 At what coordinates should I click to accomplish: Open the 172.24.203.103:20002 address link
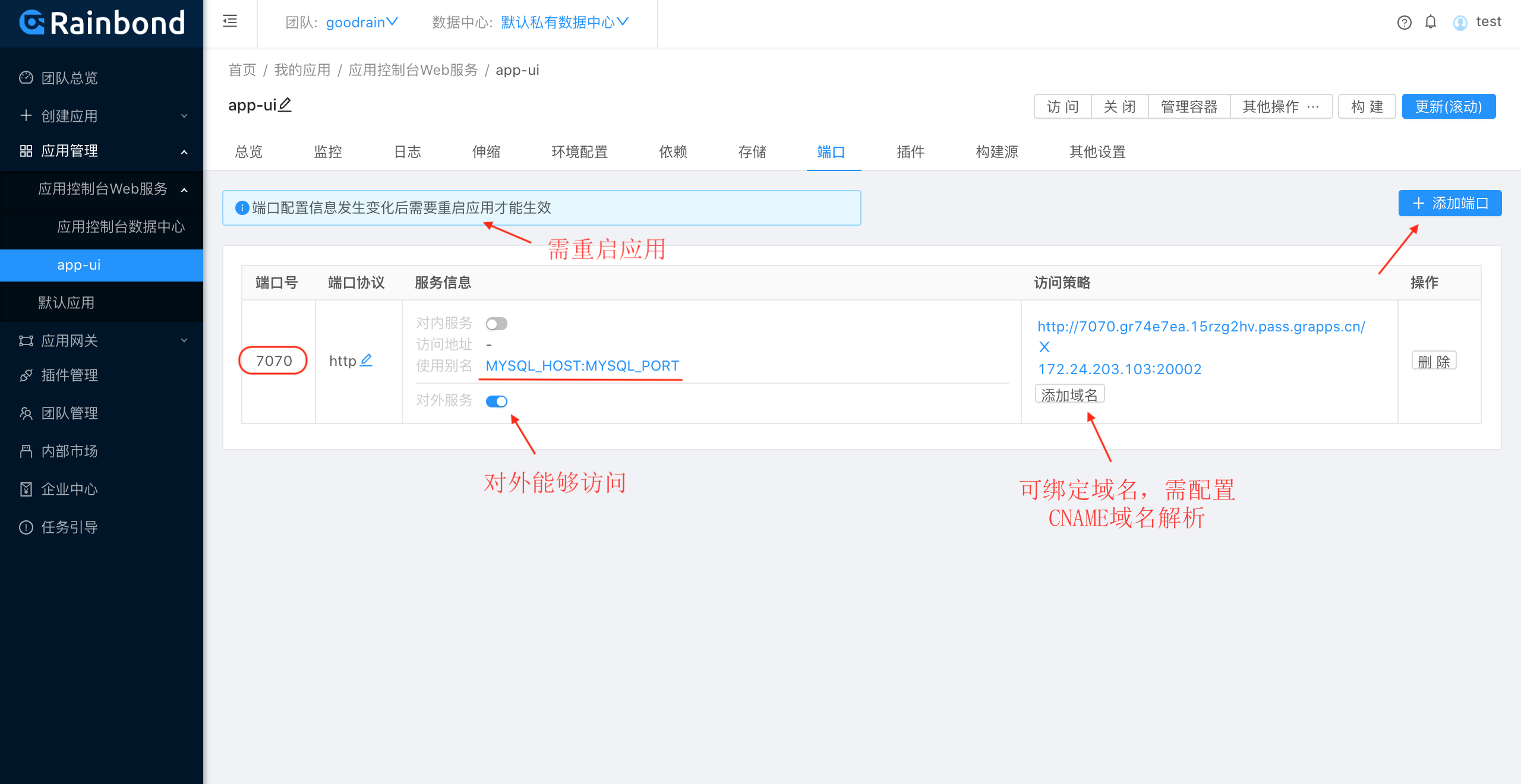(x=1120, y=369)
